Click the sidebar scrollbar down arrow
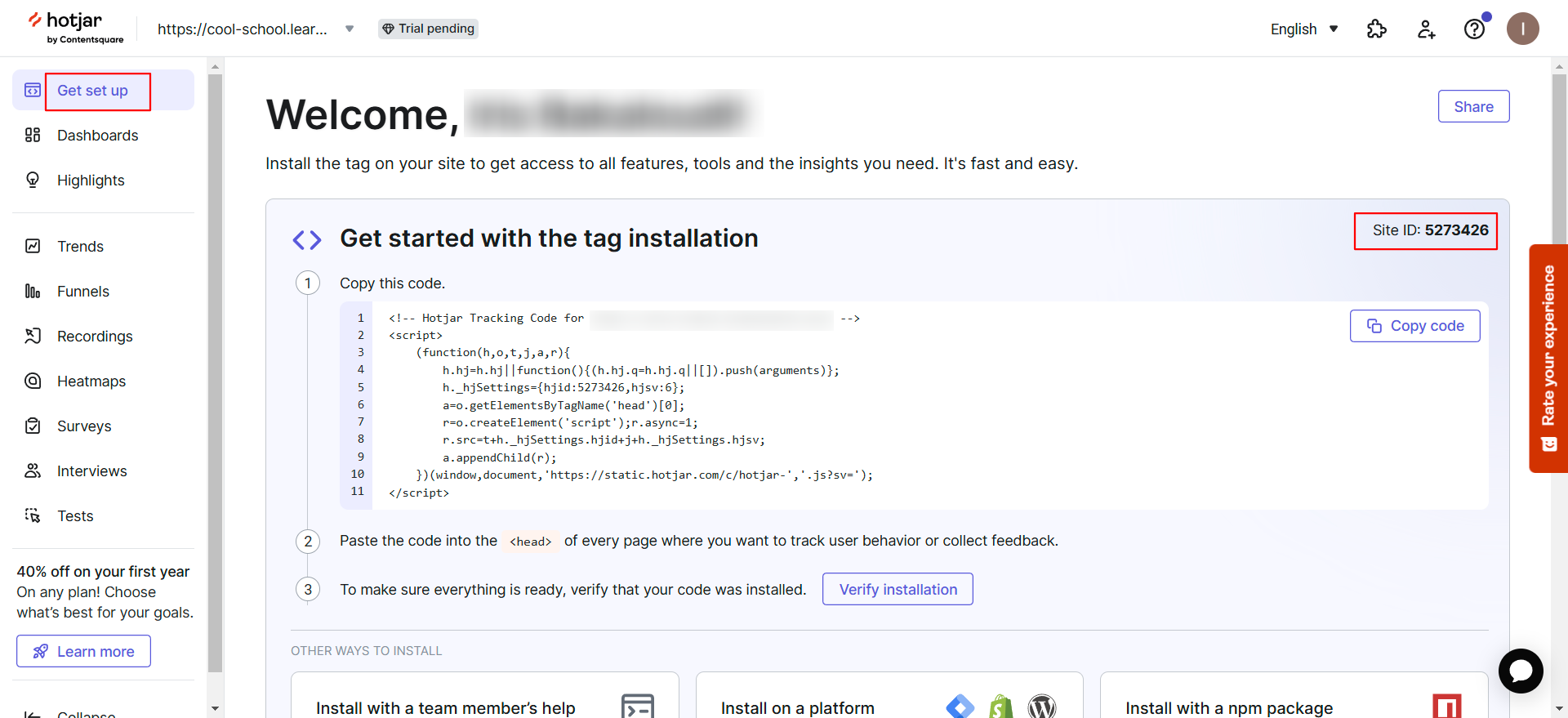Screen dimensions: 1568x718 click(216, 709)
